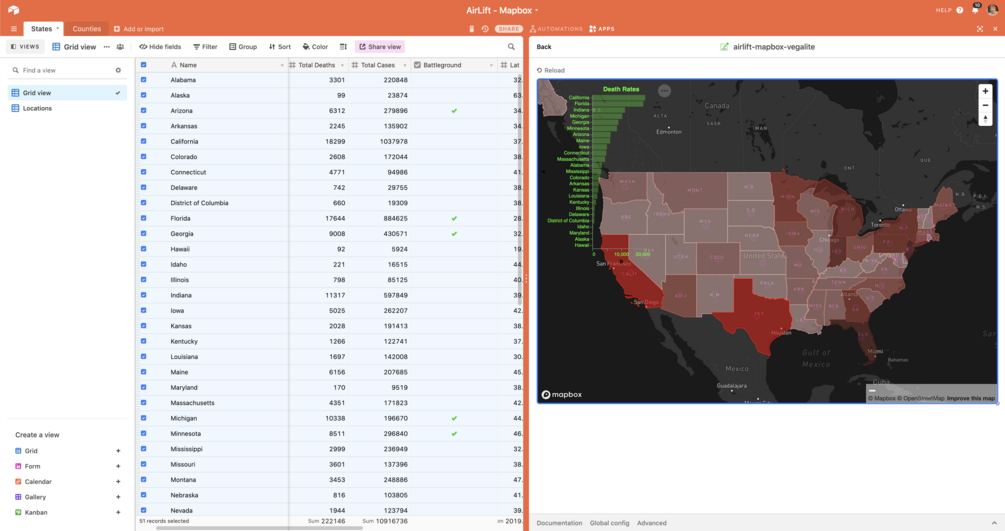Screen dimensions: 1005x531
Task: Open base revision history icon
Action: (x=485, y=29)
